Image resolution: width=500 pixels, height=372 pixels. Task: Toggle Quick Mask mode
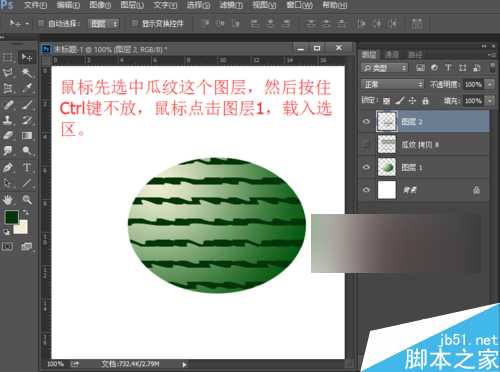click(x=7, y=246)
